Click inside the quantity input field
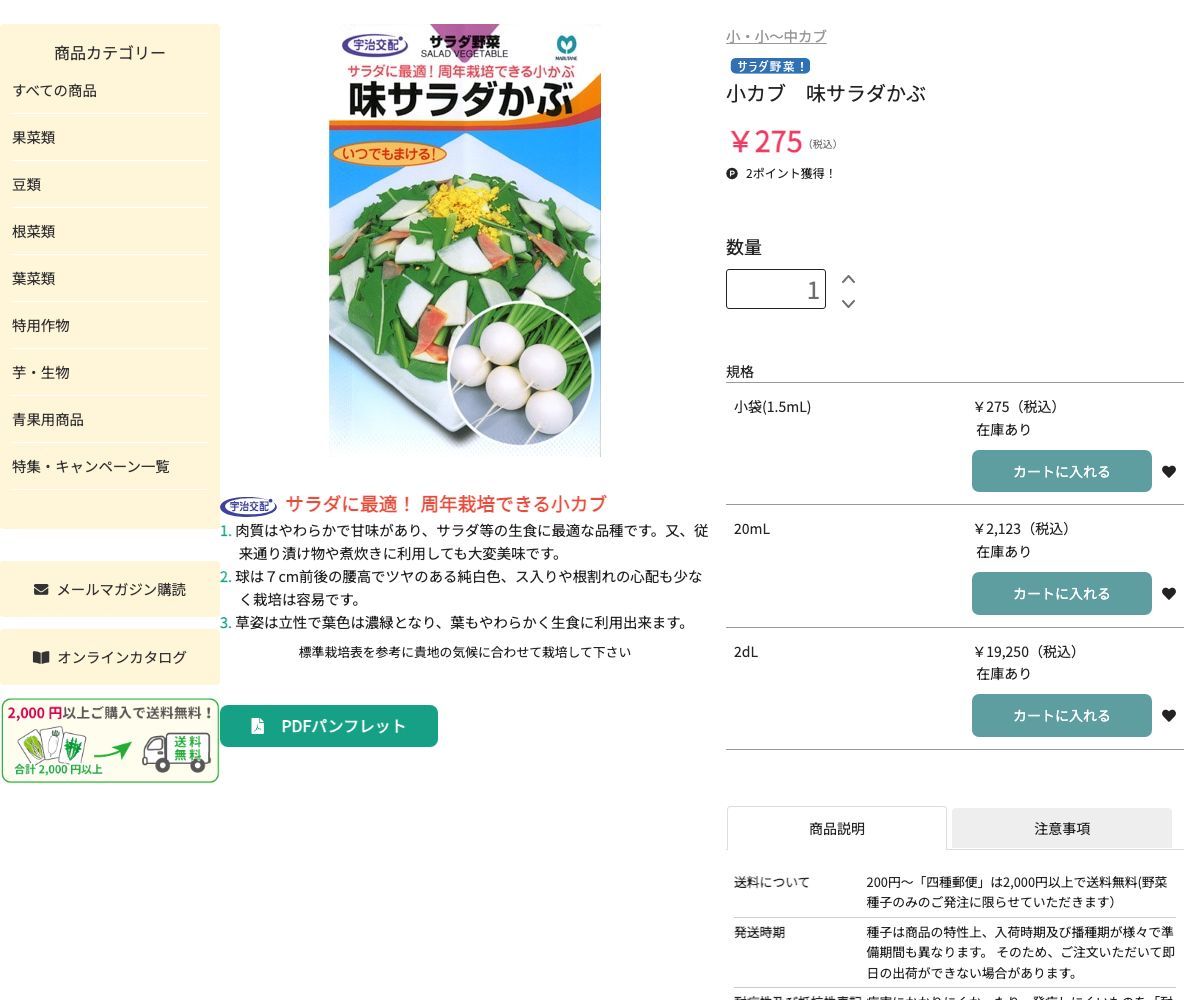The height and width of the screenshot is (1000, 1200). click(776, 289)
